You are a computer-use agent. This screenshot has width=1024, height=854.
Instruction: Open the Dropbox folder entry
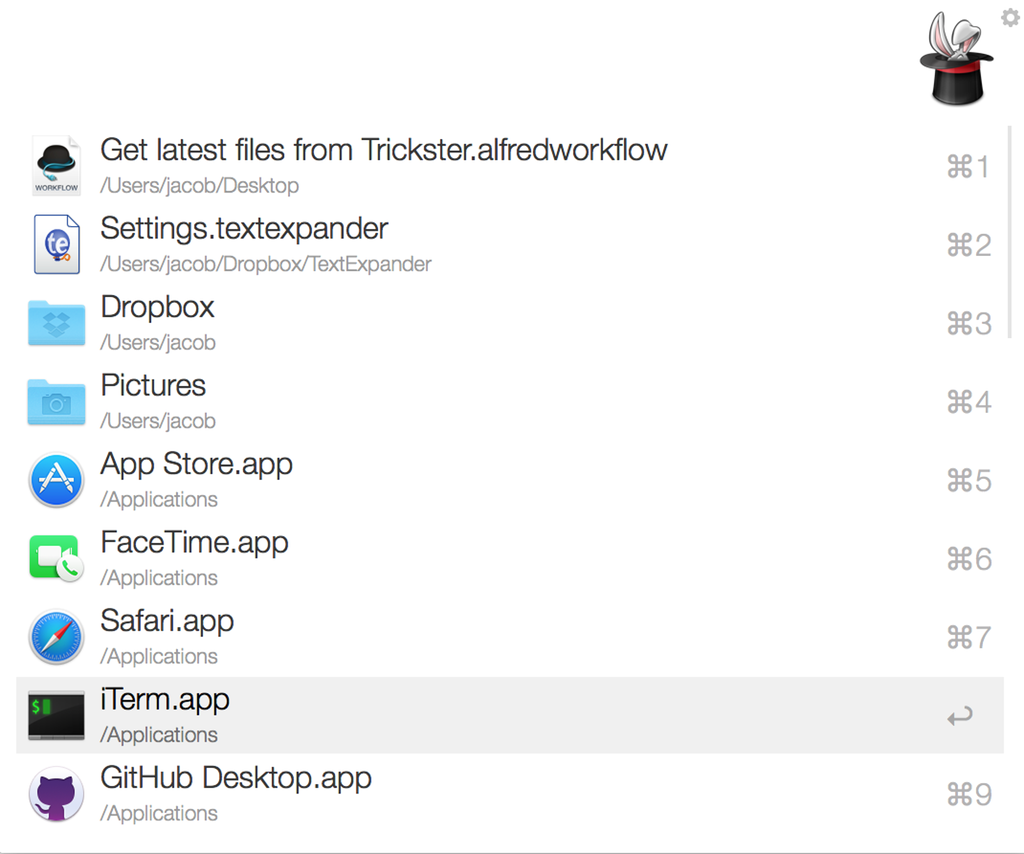pyautogui.click(x=157, y=307)
